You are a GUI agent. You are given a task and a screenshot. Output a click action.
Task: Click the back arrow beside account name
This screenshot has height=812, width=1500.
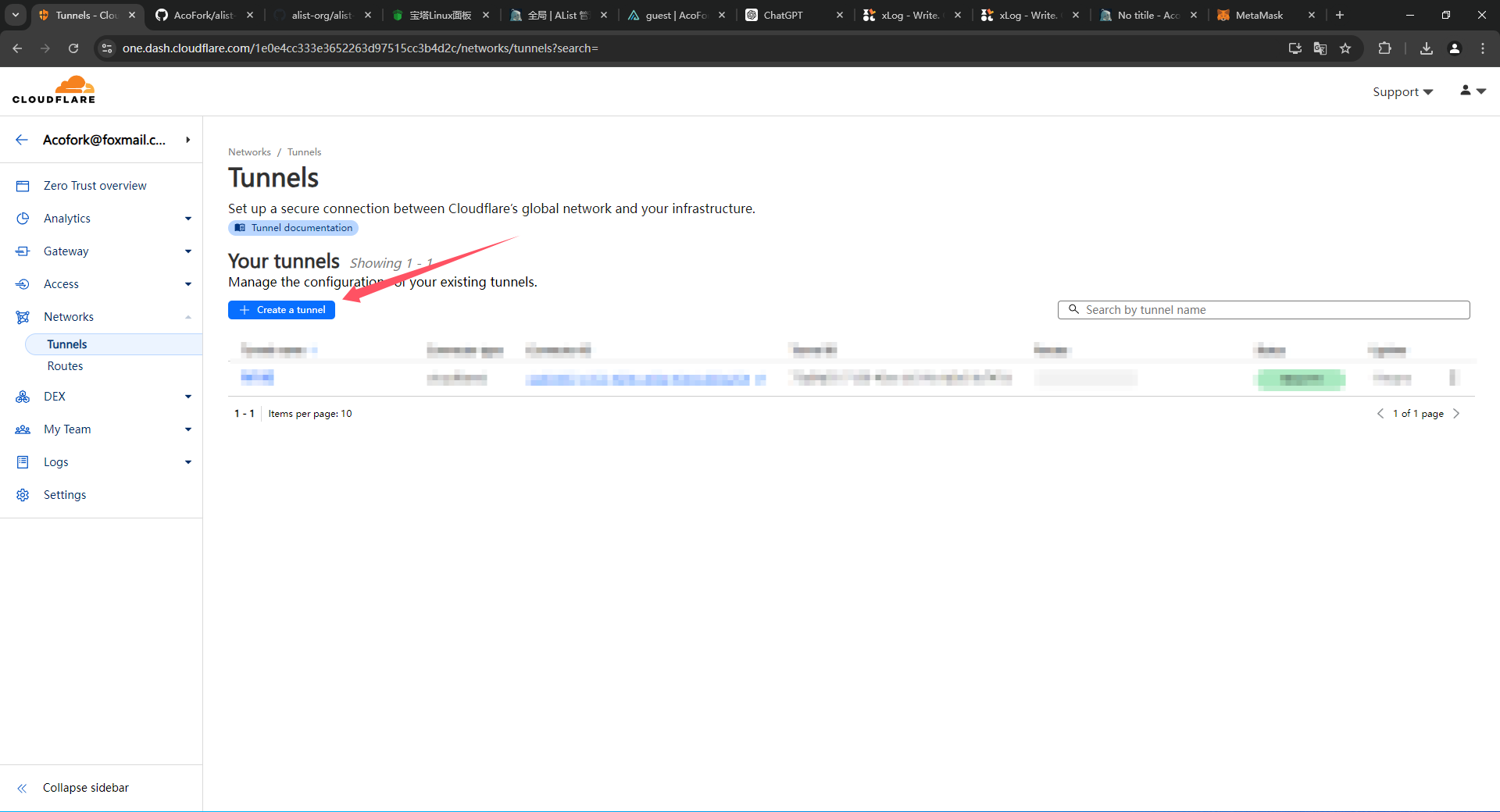click(22, 140)
